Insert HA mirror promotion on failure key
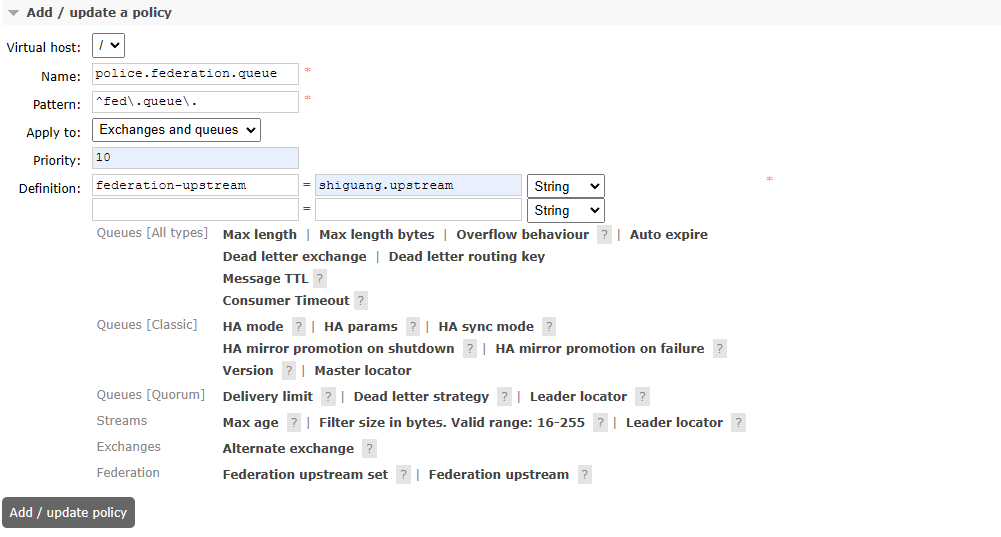This screenshot has height=537, width=1001. (599, 349)
